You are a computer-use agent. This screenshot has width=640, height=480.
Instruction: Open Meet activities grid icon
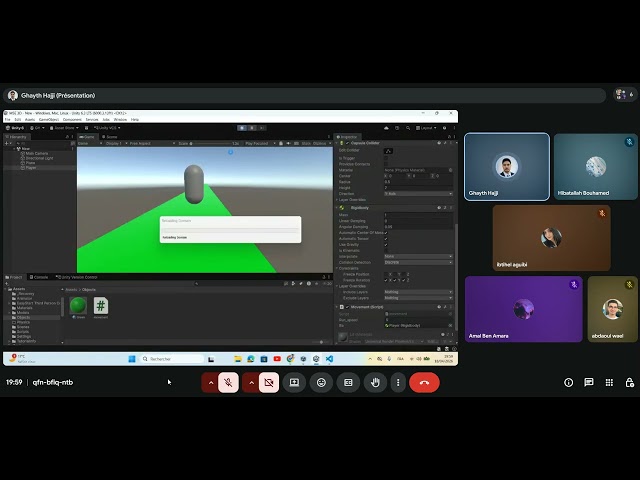coord(609,382)
